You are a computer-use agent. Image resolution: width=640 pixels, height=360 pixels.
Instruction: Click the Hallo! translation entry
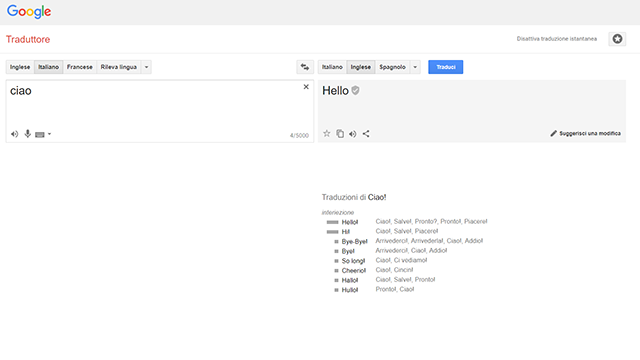[350, 280]
